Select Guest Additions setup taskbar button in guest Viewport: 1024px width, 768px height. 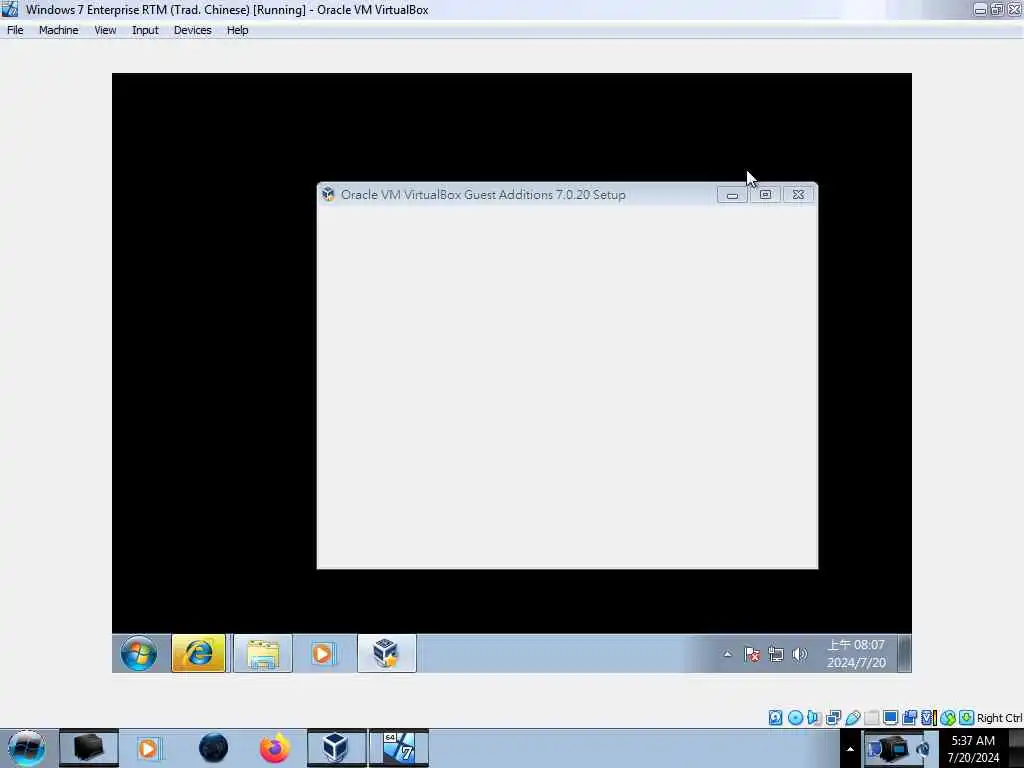click(386, 653)
